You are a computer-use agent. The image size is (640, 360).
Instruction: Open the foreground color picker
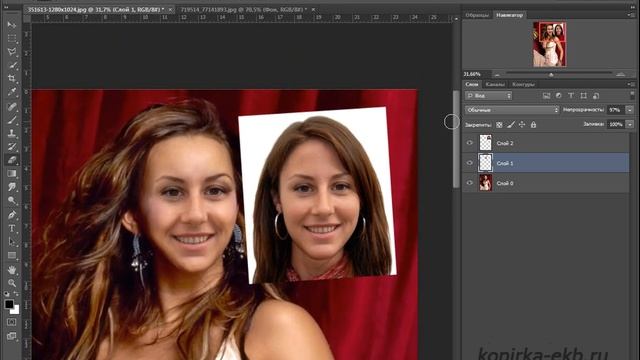point(9,304)
